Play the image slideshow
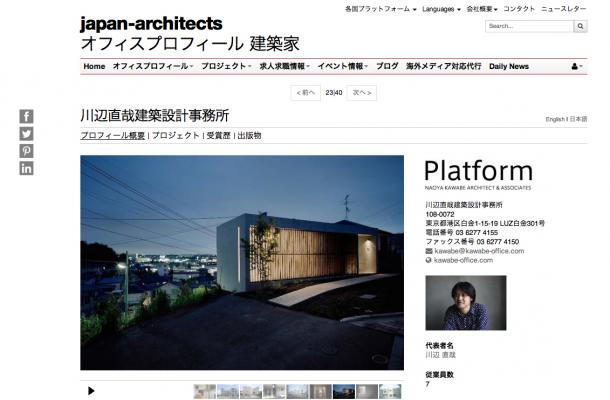 [x=92, y=390]
